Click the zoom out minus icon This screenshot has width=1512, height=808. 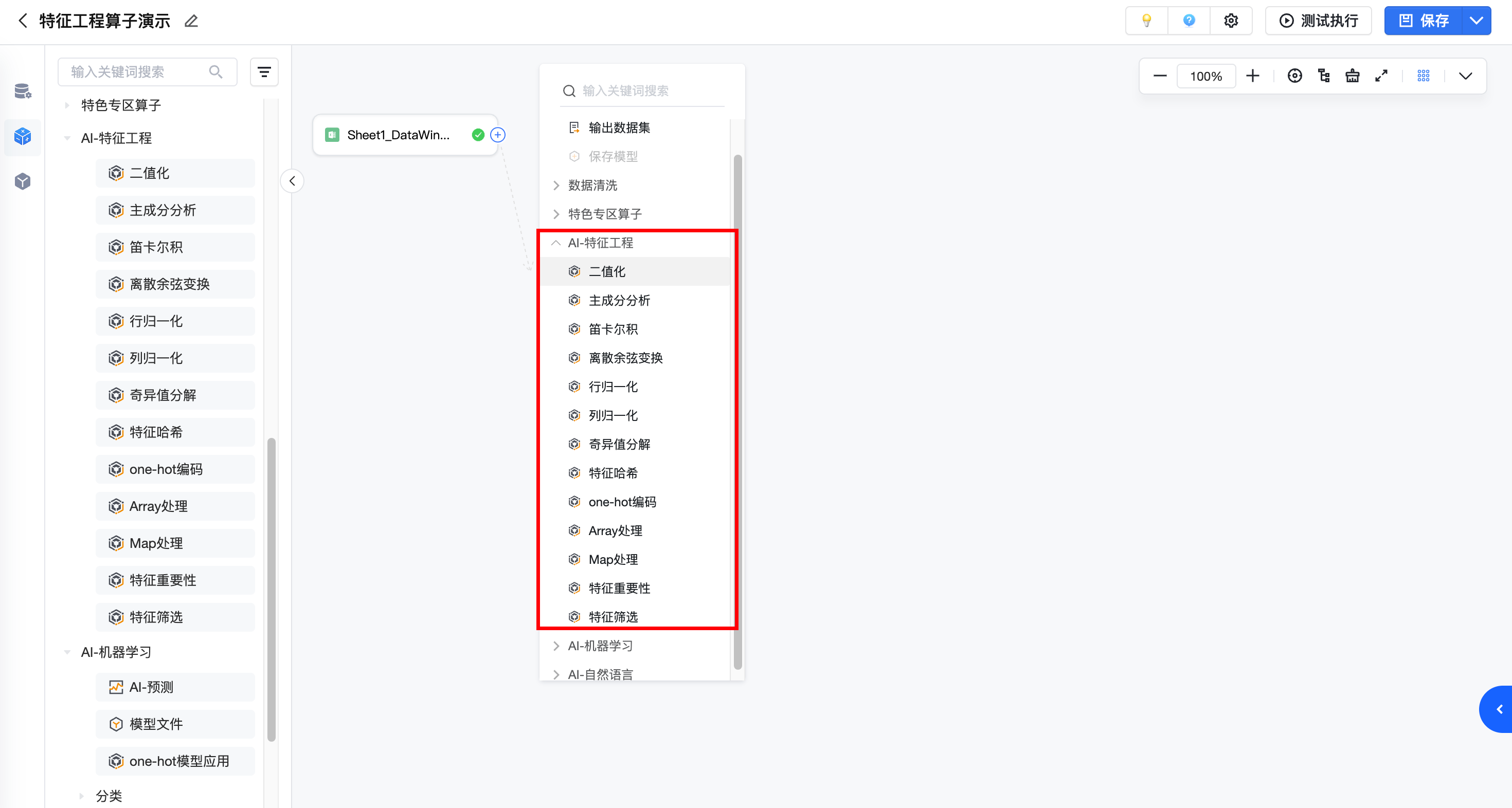pyautogui.click(x=1160, y=76)
